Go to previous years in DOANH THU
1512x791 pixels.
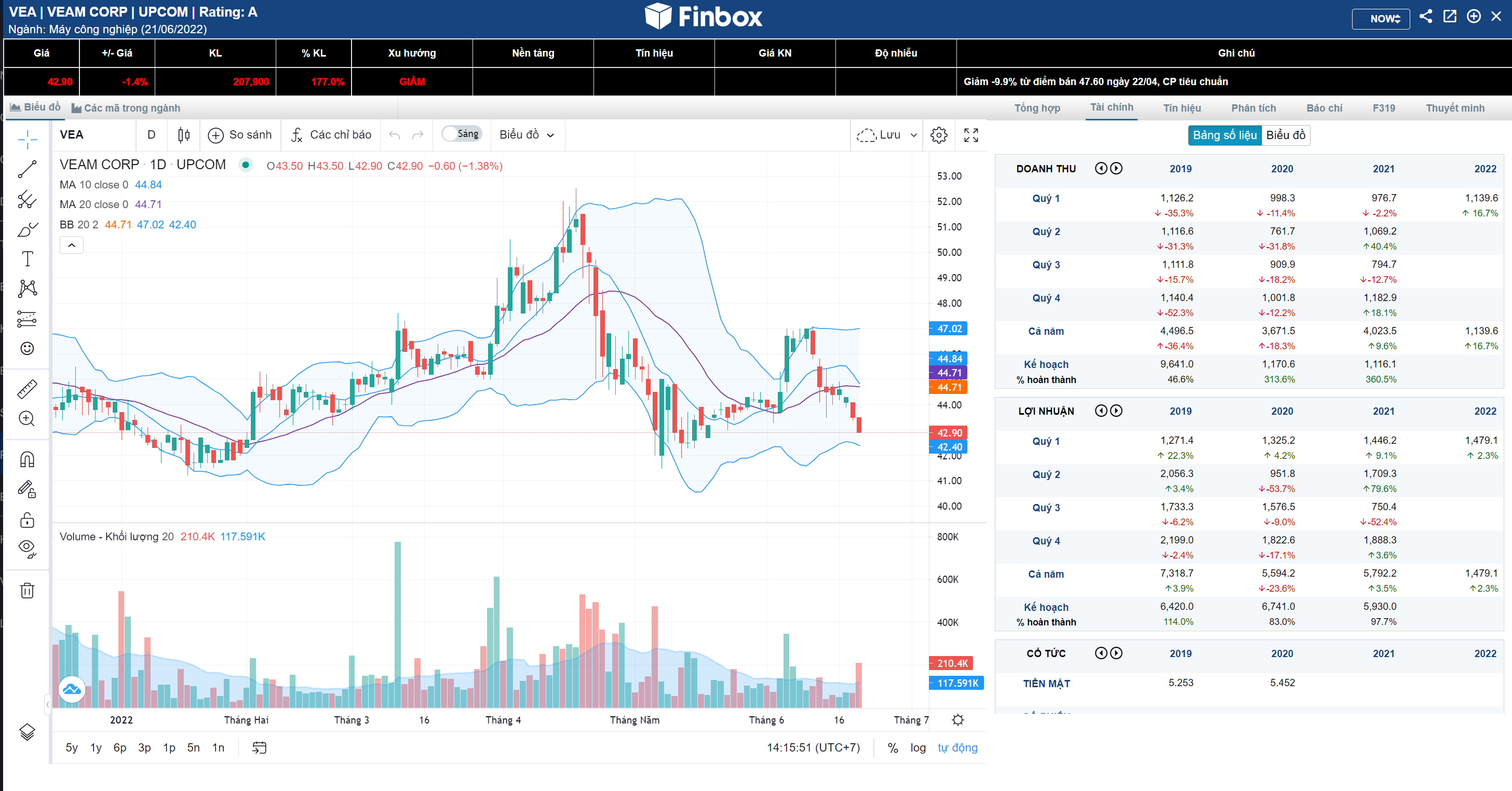tap(1101, 168)
